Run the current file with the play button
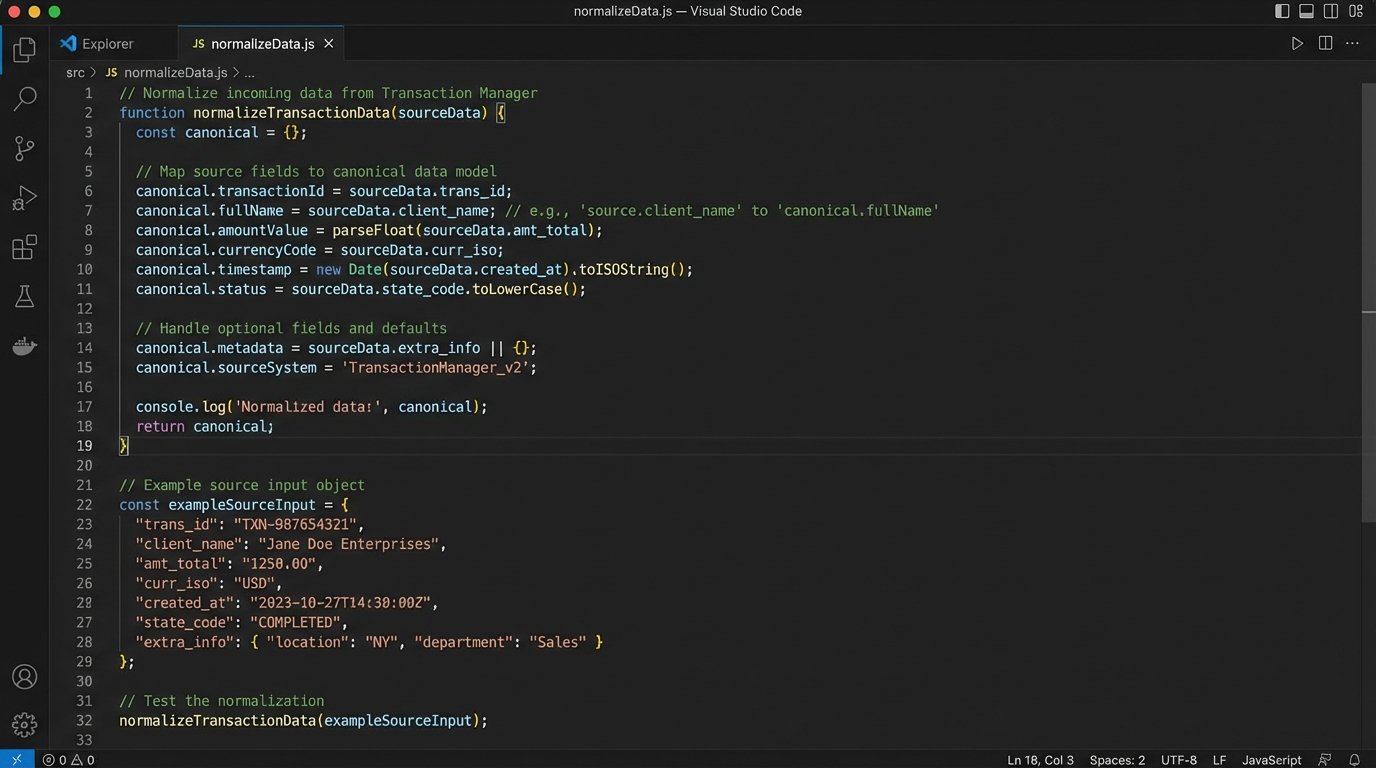This screenshot has width=1376, height=768. pos(1297,43)
